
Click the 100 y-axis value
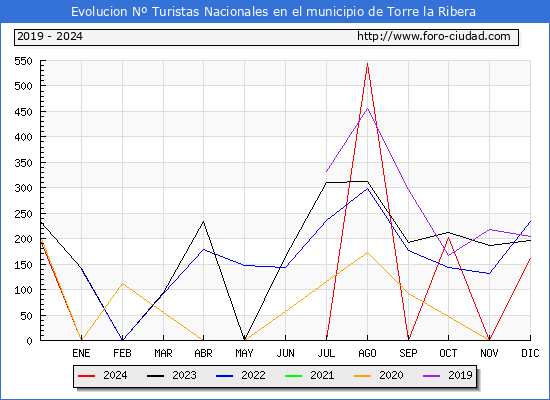(x=23, y=290)
